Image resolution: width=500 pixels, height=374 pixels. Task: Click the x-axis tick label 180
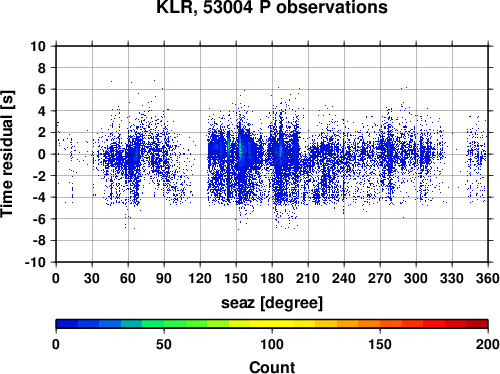click(272, 278)
